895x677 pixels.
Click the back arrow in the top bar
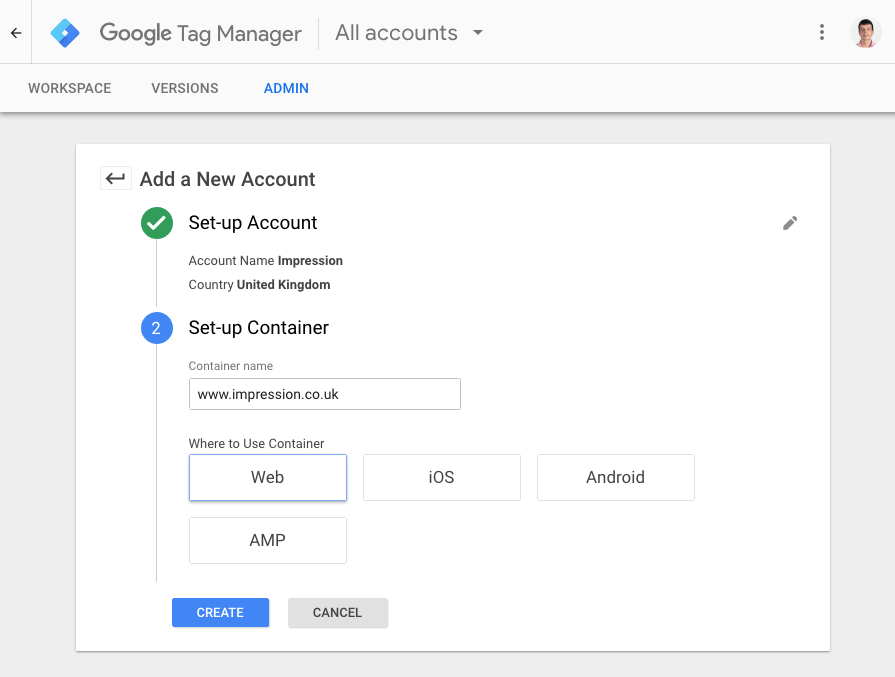16,33
